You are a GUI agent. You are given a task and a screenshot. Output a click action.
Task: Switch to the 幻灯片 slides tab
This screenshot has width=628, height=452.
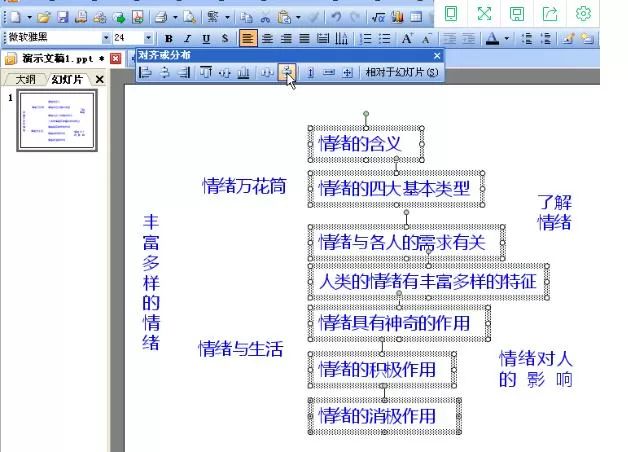pyautogui.click(x=67, y=80)
